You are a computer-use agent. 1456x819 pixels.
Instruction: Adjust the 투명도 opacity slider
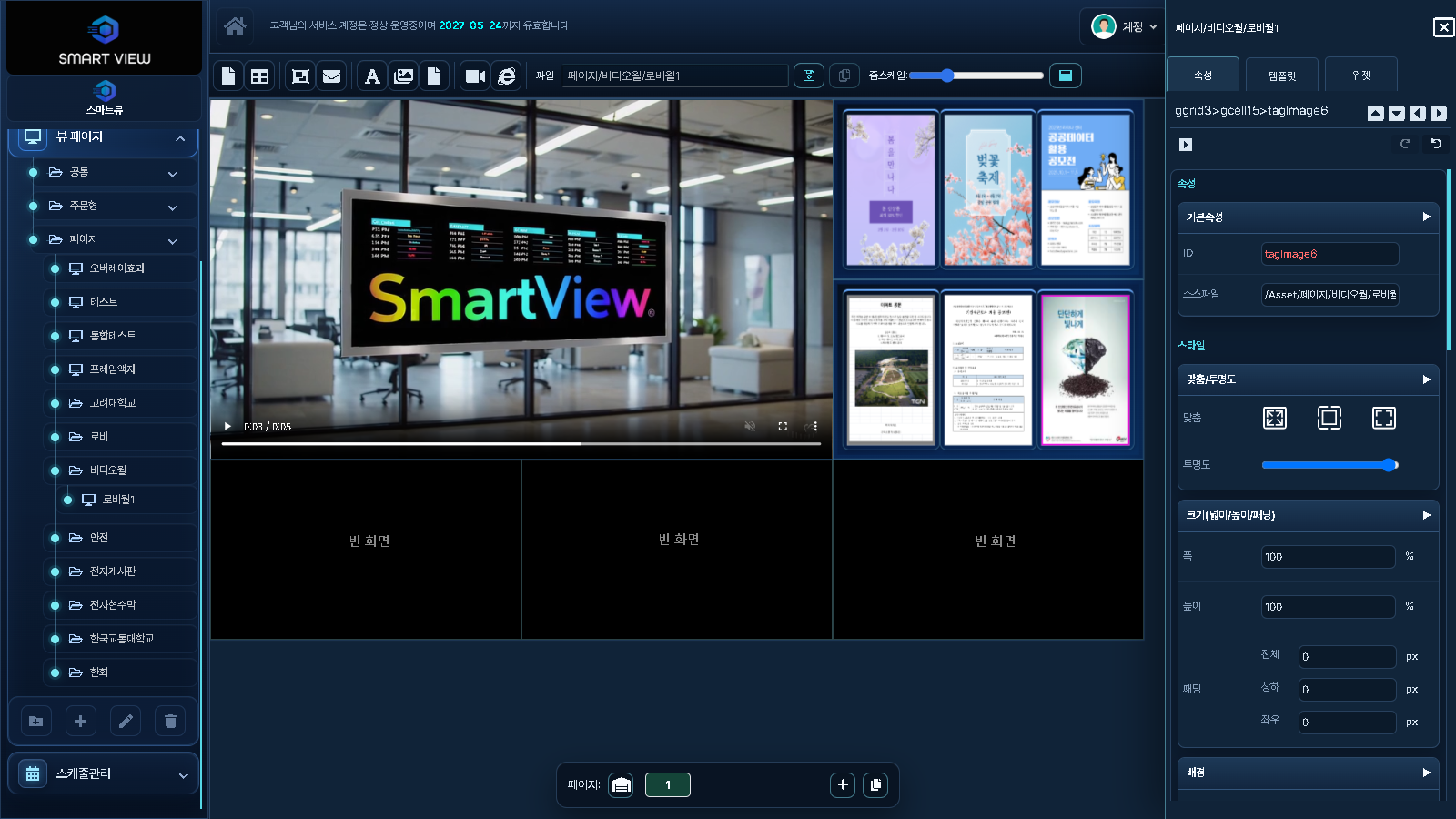pyautogui.click(x=1330, y=465)
